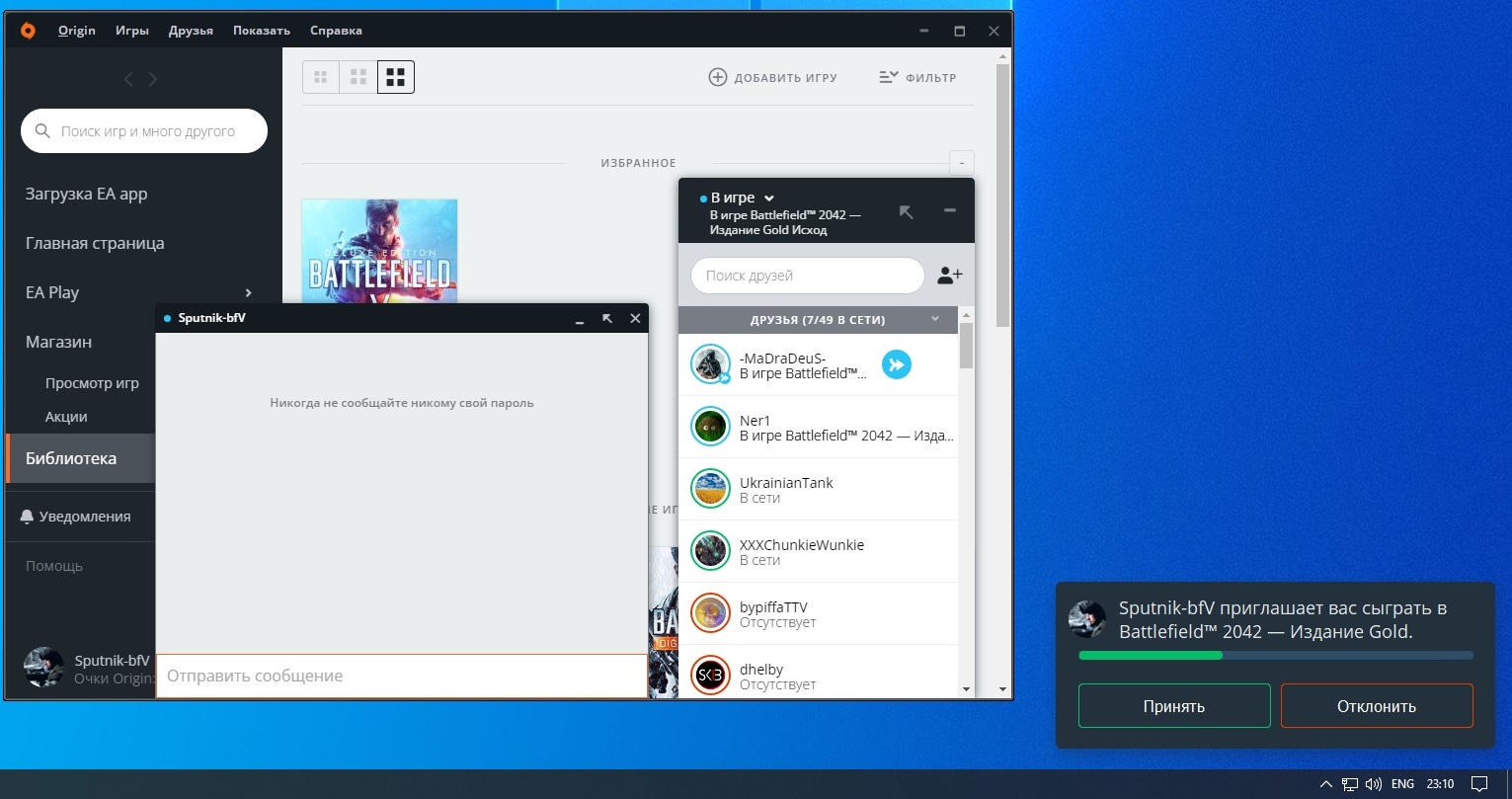Collapse the ДРУЗЬЯ (7/49 В СЕТИ) group
Image resolution: width=1512 pixels, height=799 pixels.
tap(935, 319)
